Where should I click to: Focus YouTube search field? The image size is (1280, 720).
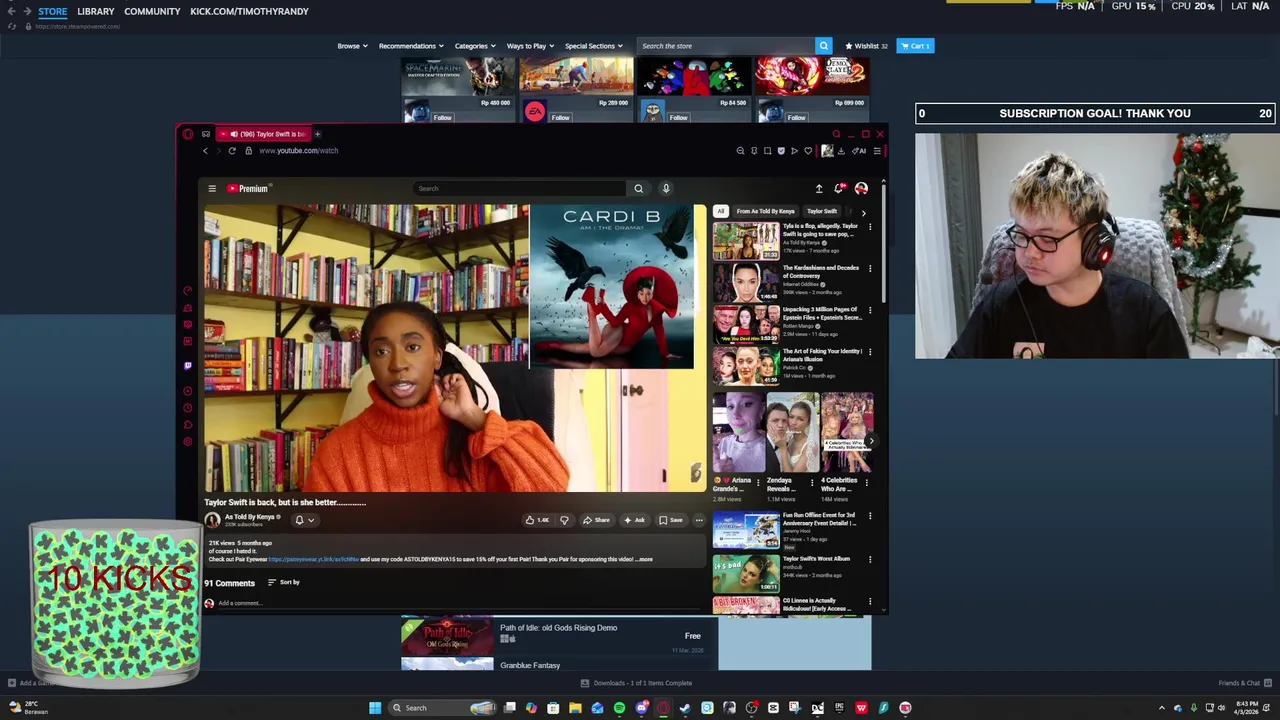(520, 188)
